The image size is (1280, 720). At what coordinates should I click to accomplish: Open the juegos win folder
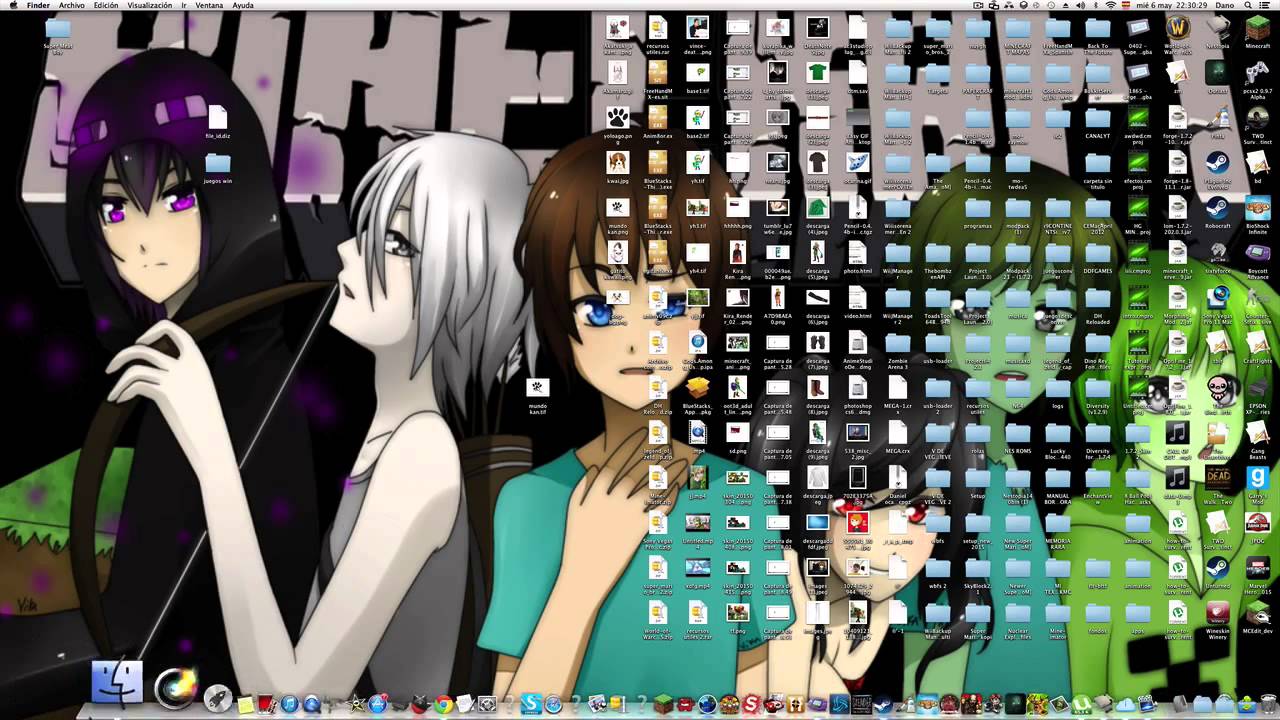[217, 163]
